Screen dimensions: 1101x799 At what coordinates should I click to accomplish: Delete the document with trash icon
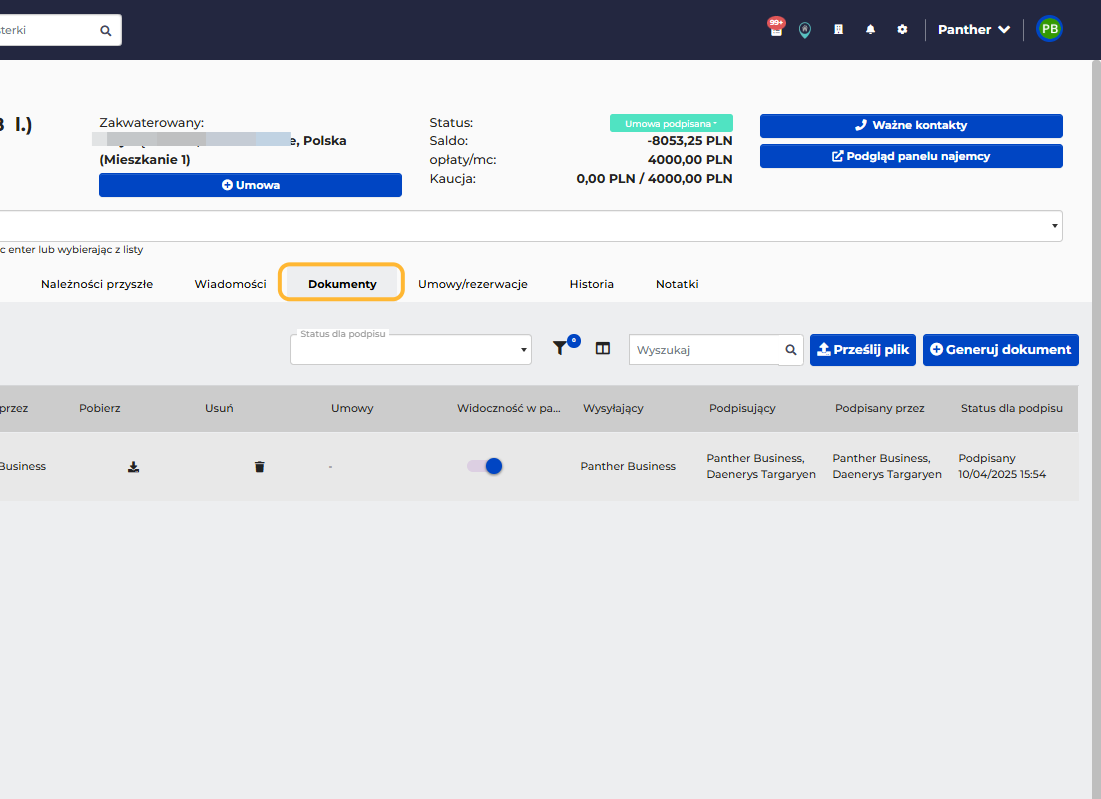(260, 467)
